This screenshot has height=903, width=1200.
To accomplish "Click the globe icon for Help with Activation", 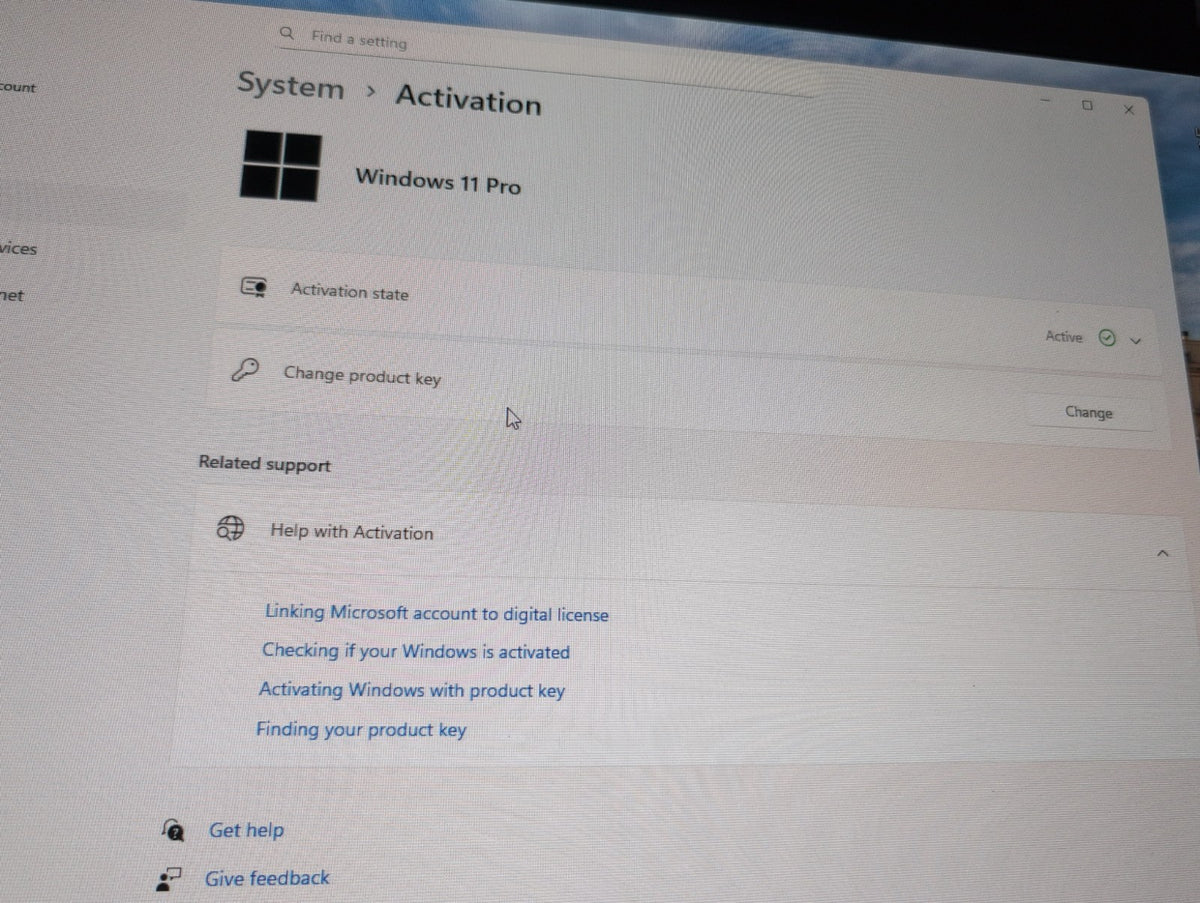I will click(x=230, y=528).
